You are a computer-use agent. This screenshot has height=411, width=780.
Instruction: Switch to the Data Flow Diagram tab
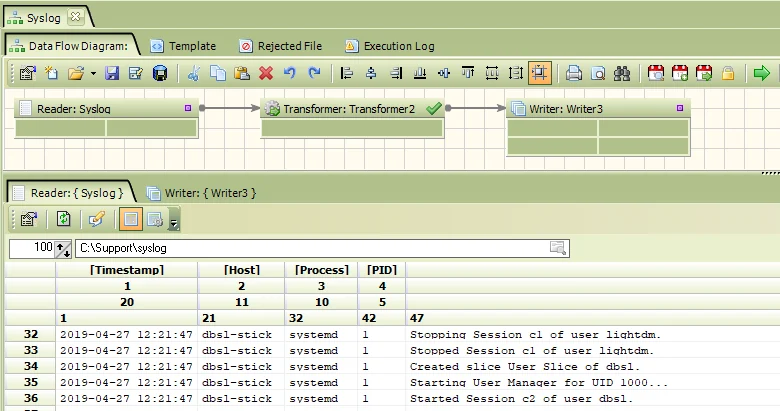(x=70, y=46)
